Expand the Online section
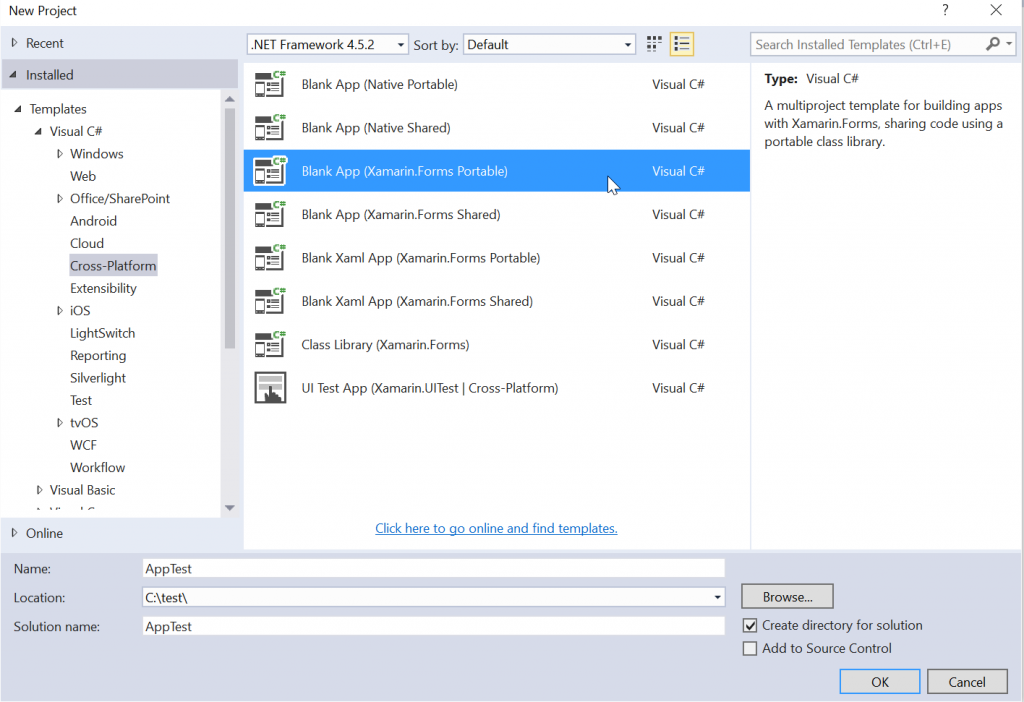The width and height of the screenshot is (1024, 702). tap(14, 533)
